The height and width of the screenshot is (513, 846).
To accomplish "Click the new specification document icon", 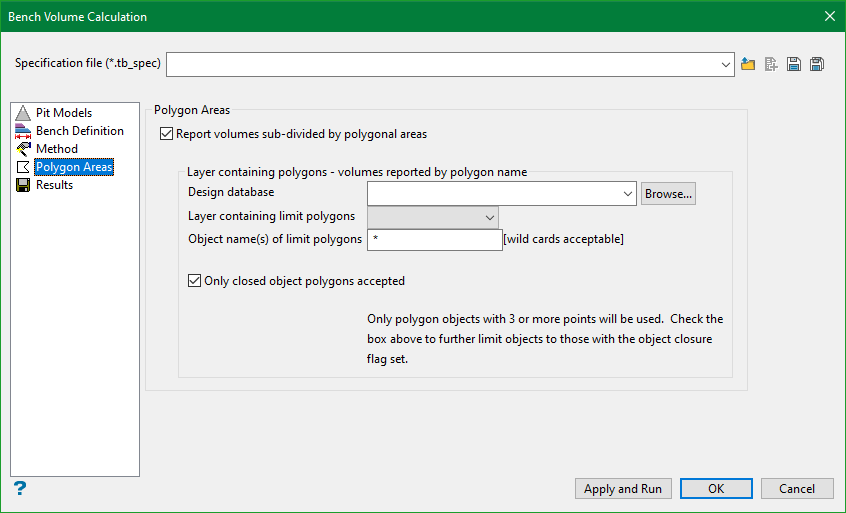I will 771,64.
